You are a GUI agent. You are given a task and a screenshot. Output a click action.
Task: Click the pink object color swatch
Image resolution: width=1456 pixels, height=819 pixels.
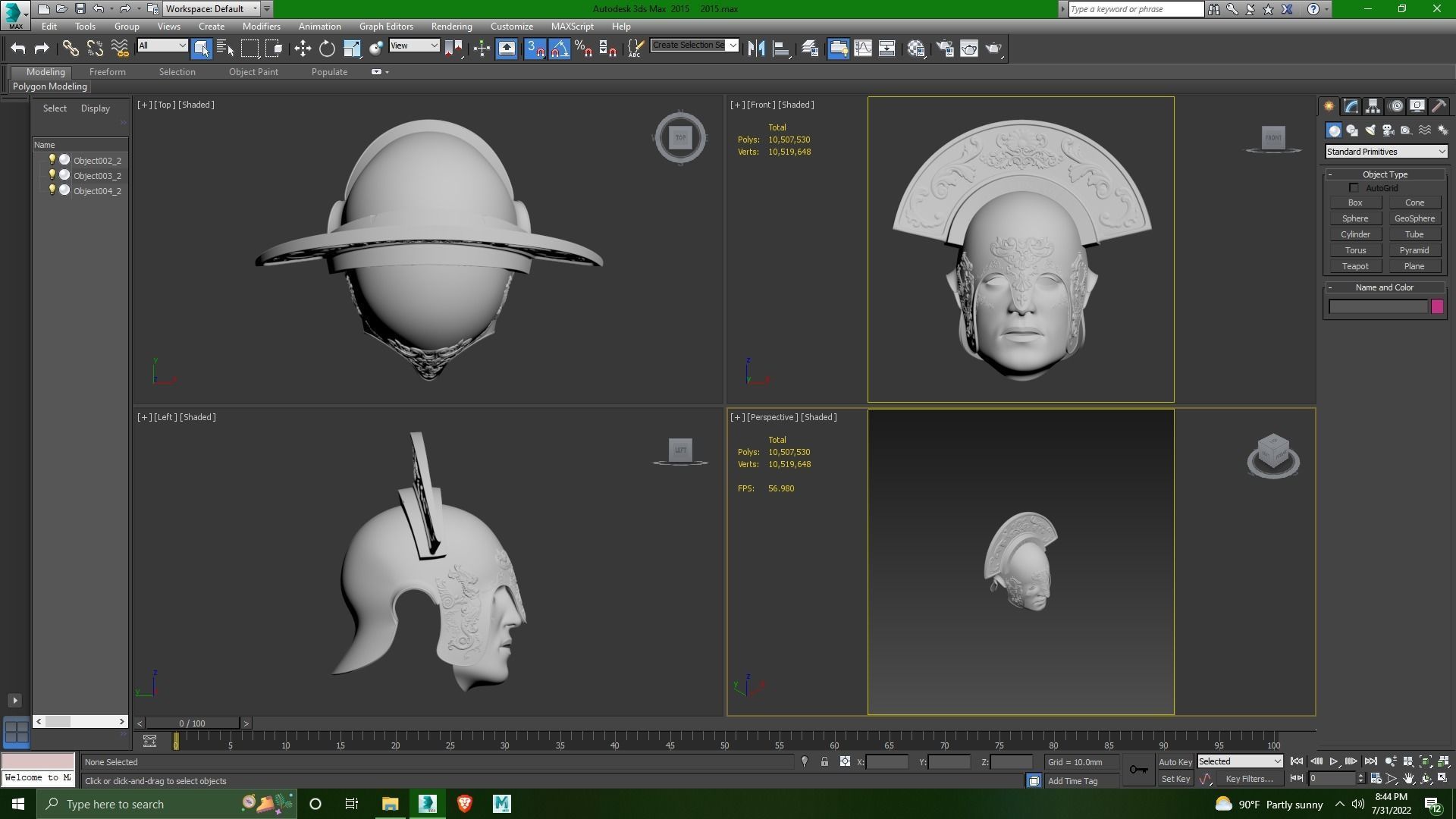(x=1437, y=307)
